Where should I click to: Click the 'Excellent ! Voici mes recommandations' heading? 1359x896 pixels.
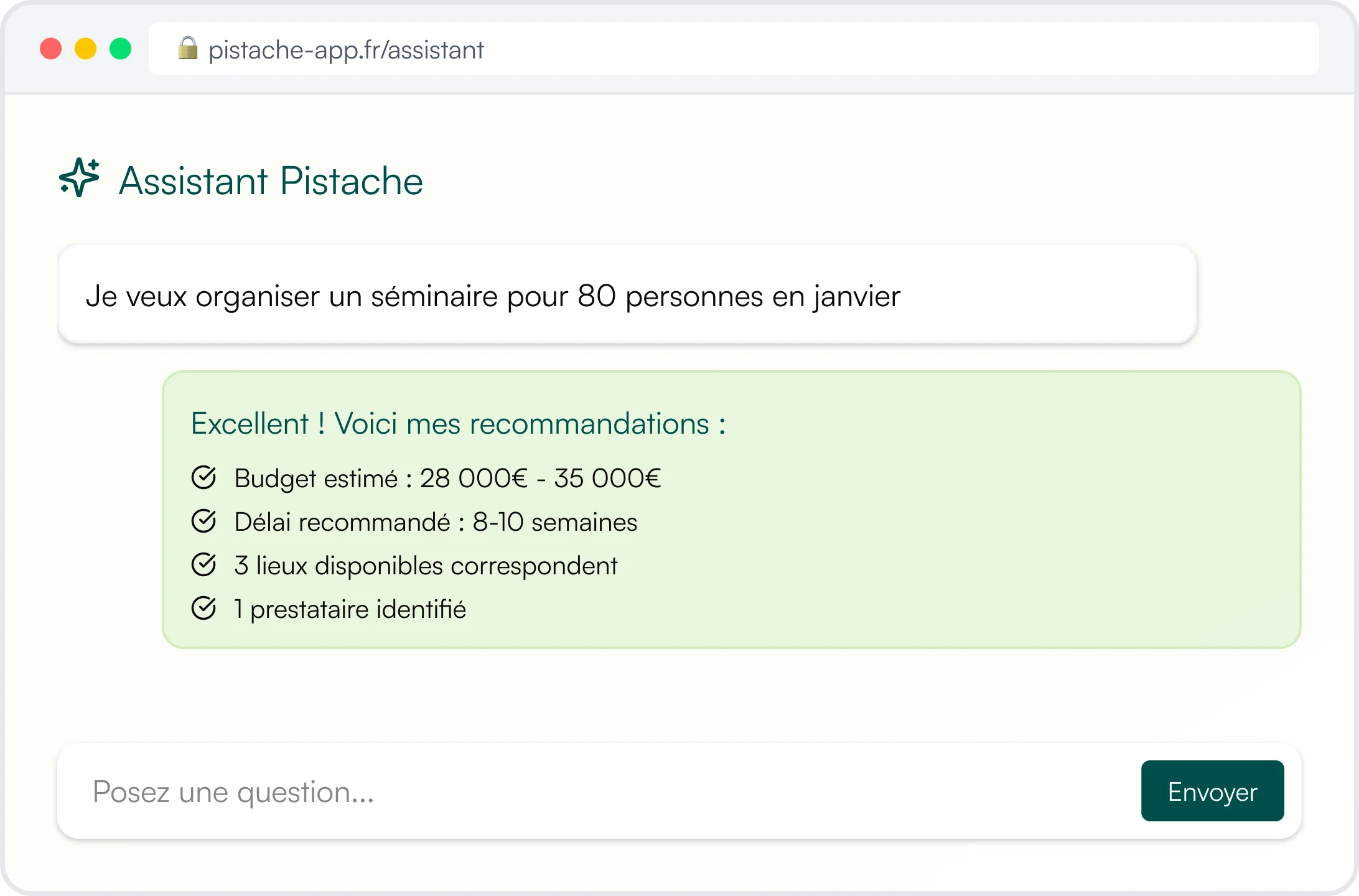click(x=459, y=423)
